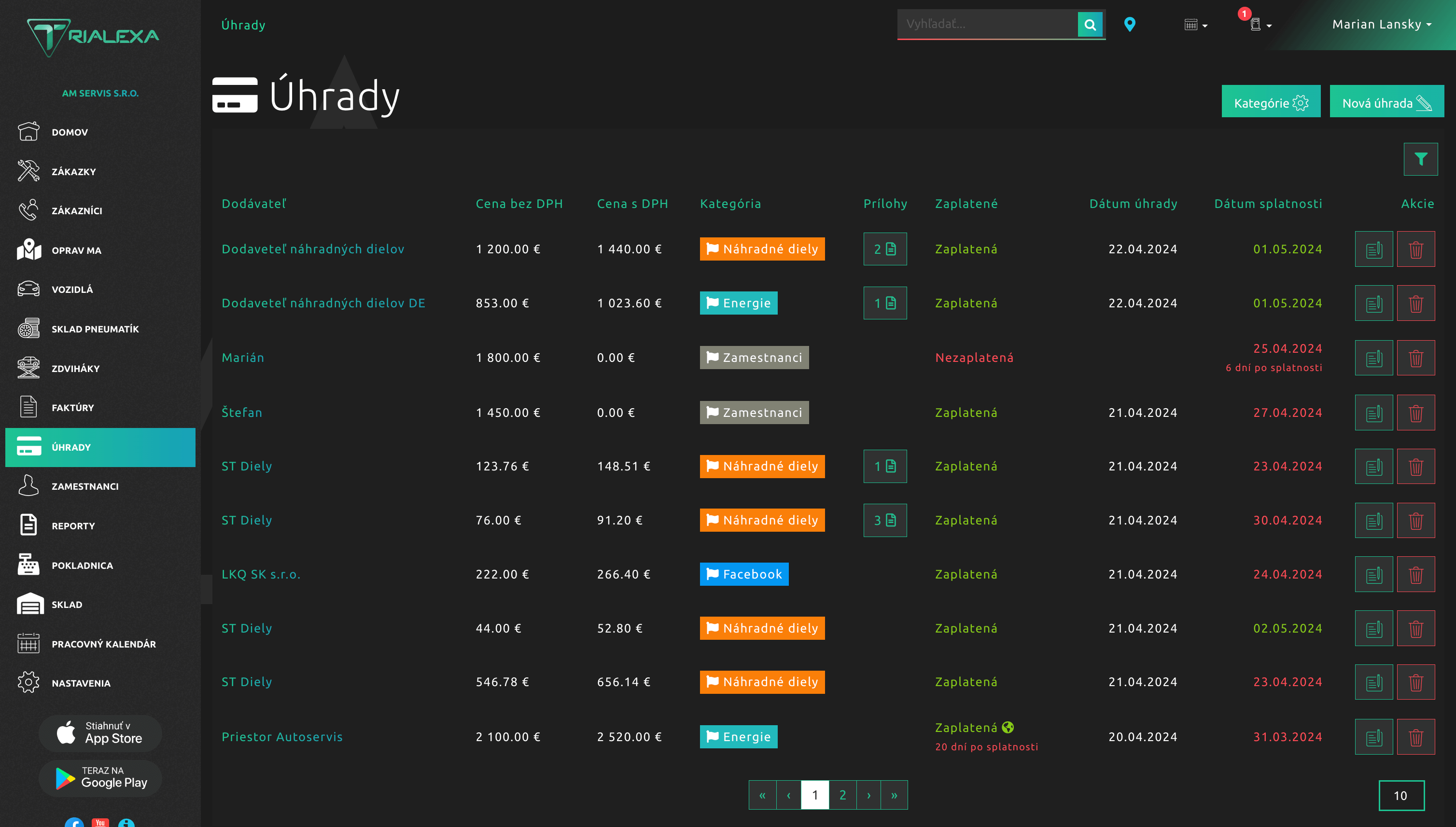Click the Facebook category tag
Viewport: 1456px width, 827px height.
[x=744, y=574]
